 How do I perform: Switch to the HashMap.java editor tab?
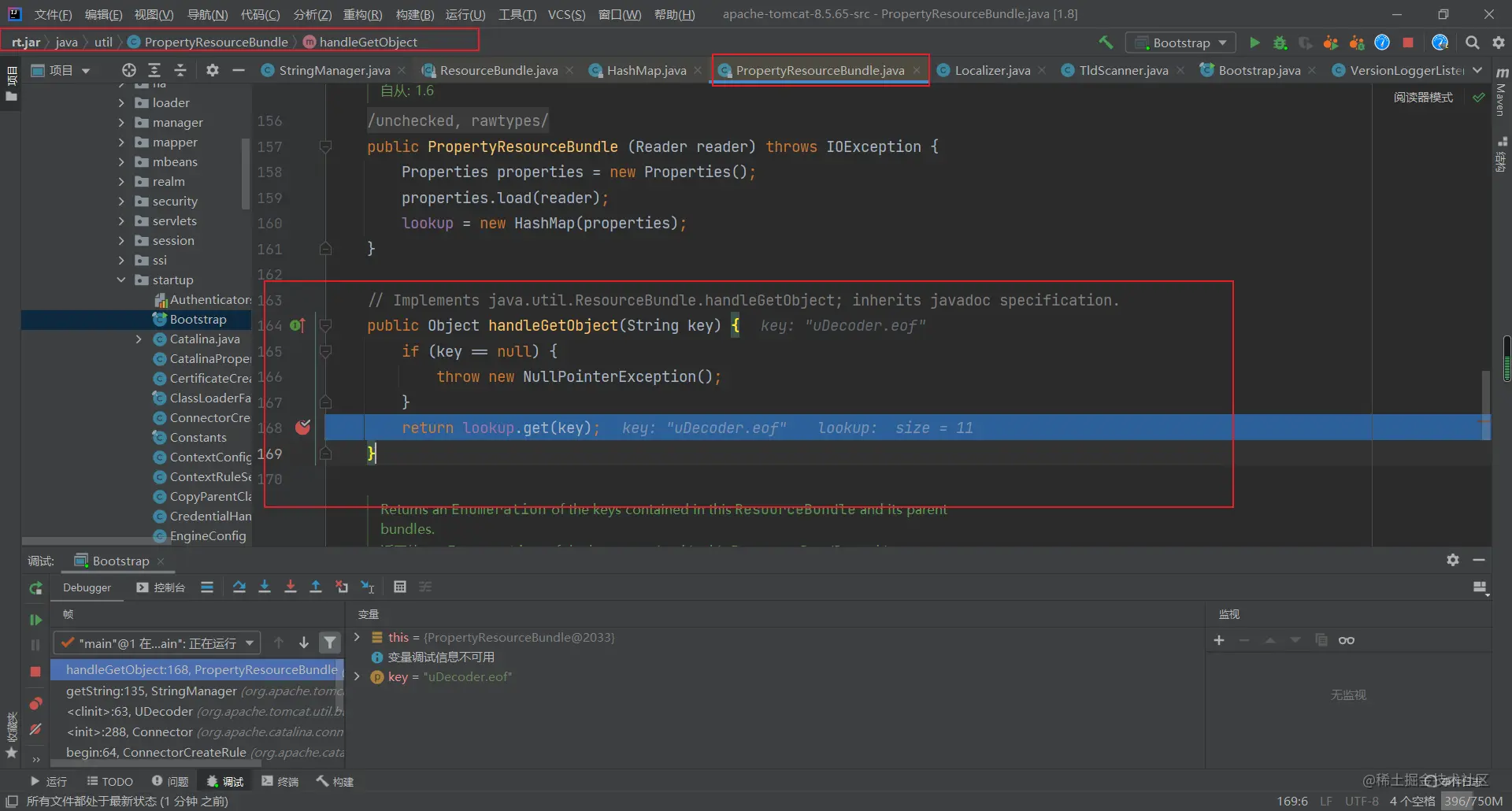click(646, 70)
